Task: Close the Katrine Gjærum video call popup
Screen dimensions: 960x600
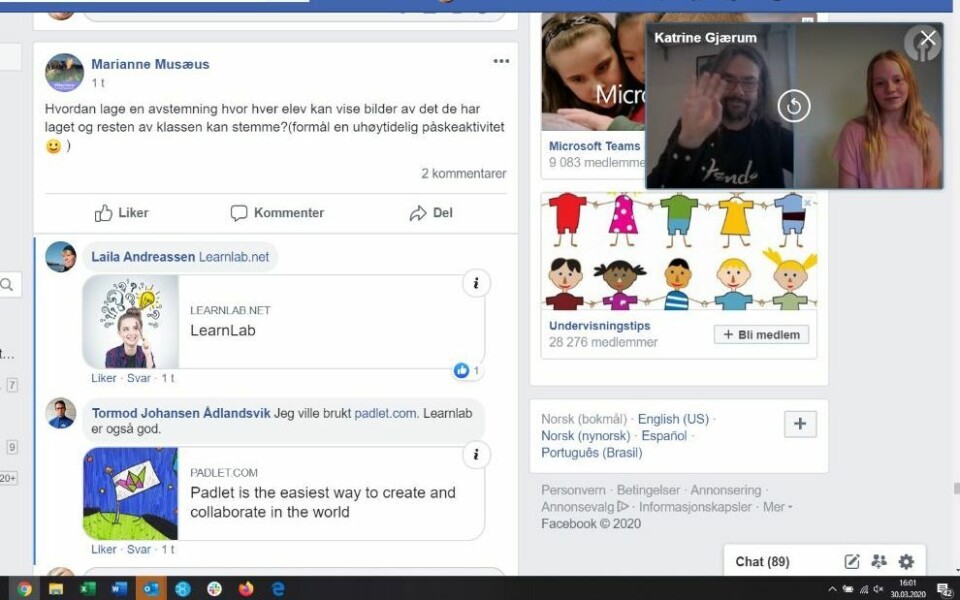Action: pos(928,39)
